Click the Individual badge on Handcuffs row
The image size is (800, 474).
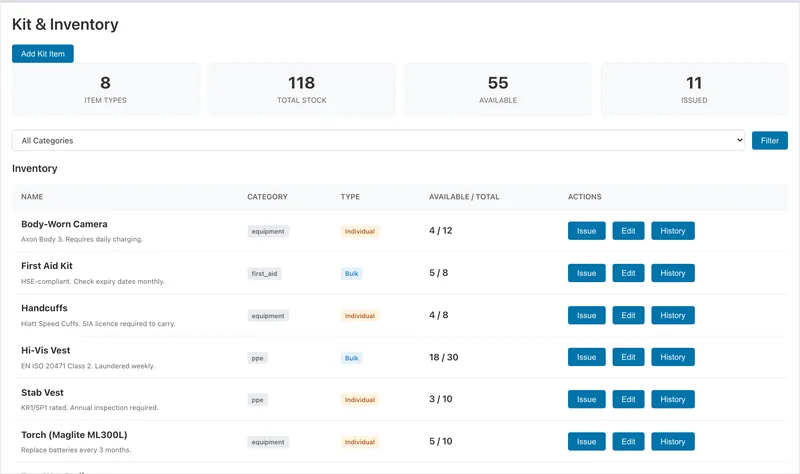(x=360, y=316)
